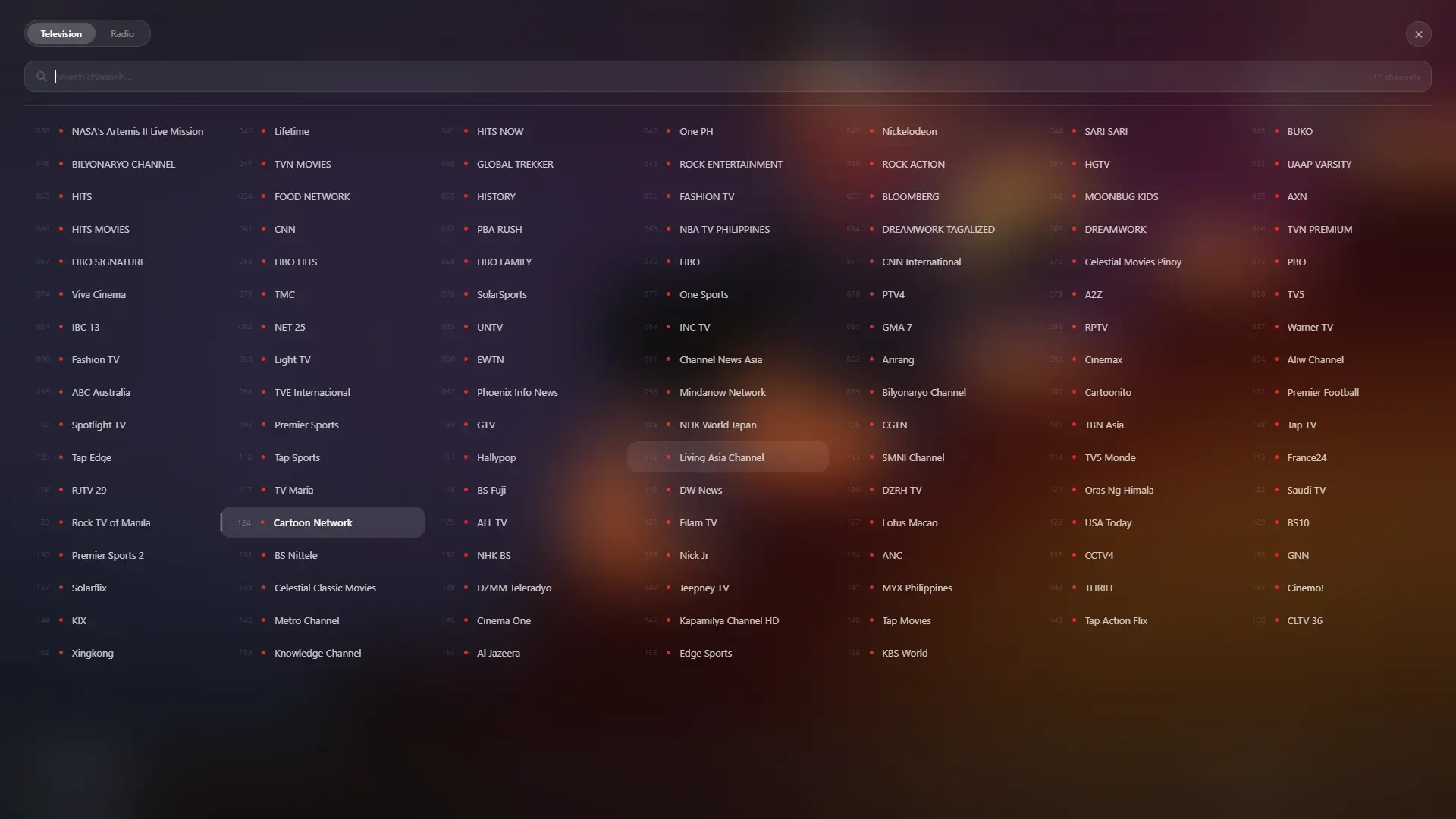The image size is (1456, 819).
Task: Close the channel list overlay
Action: [x=1418, y=34]
